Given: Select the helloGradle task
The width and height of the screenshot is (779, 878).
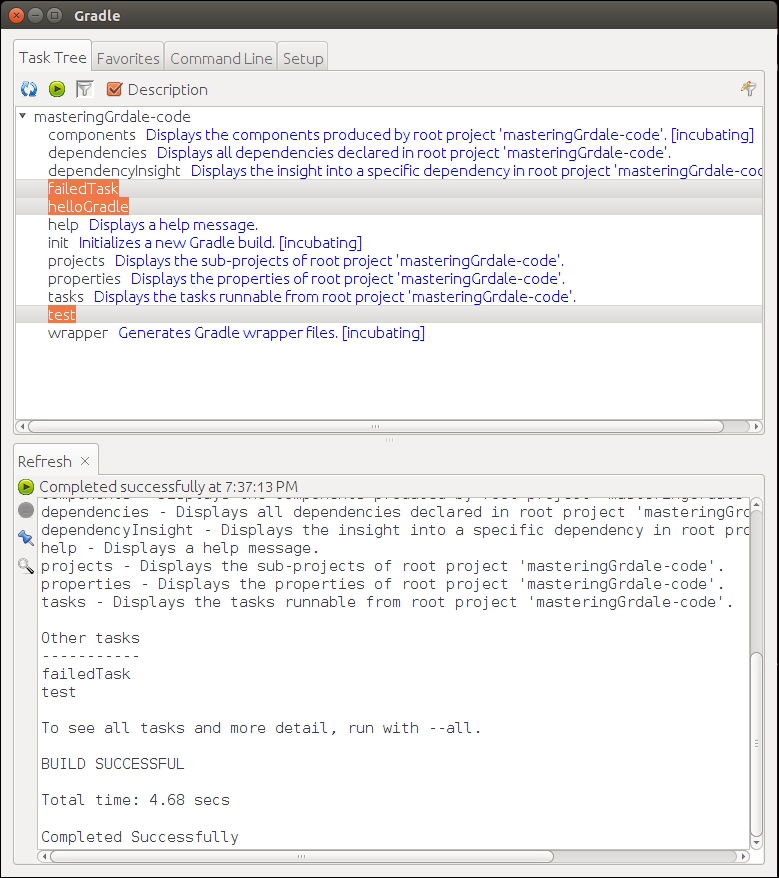Looking at the screenshot, I should pos(88,207).
